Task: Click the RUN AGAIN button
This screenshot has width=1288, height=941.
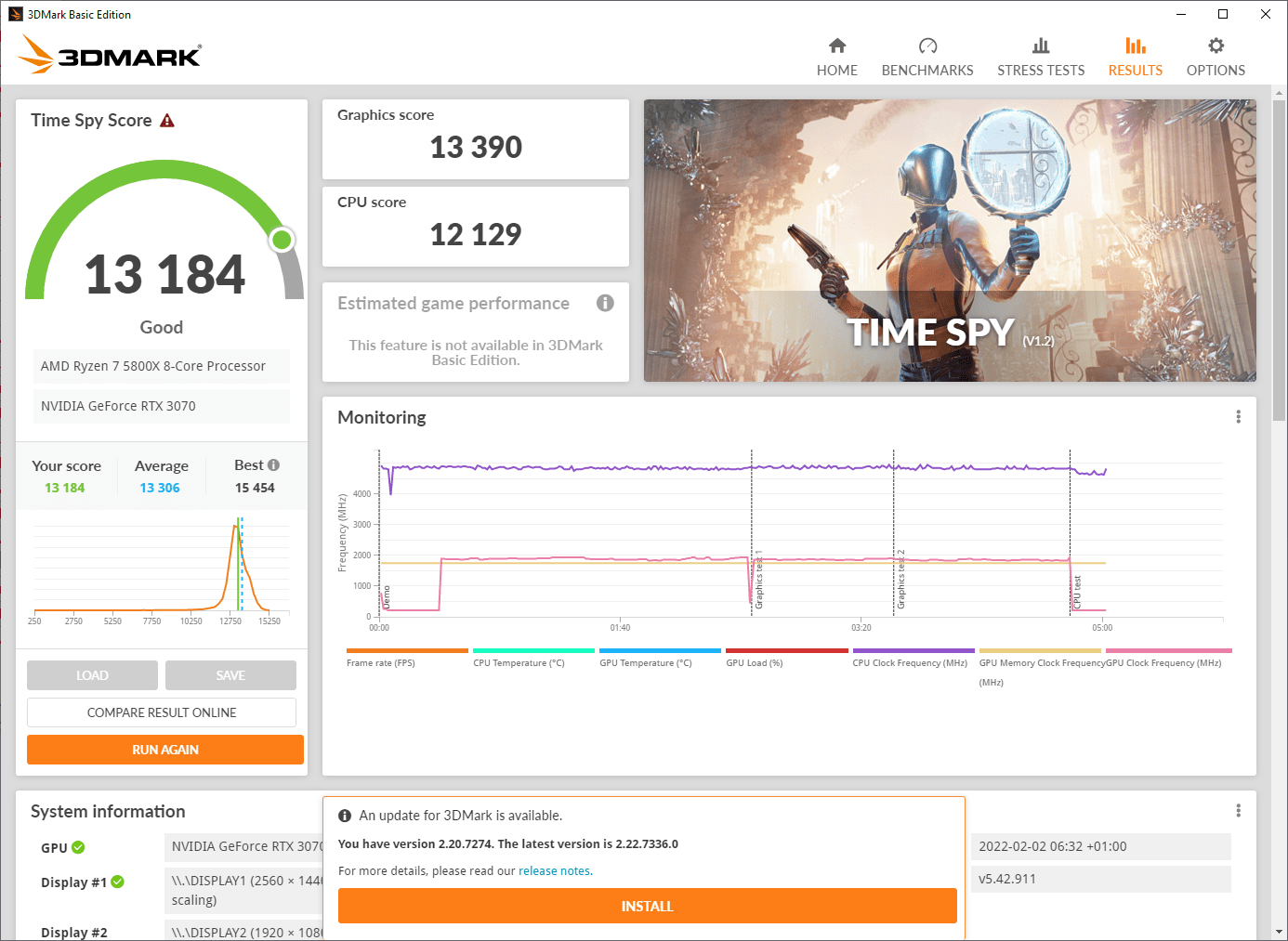Action: pos(165,750)
